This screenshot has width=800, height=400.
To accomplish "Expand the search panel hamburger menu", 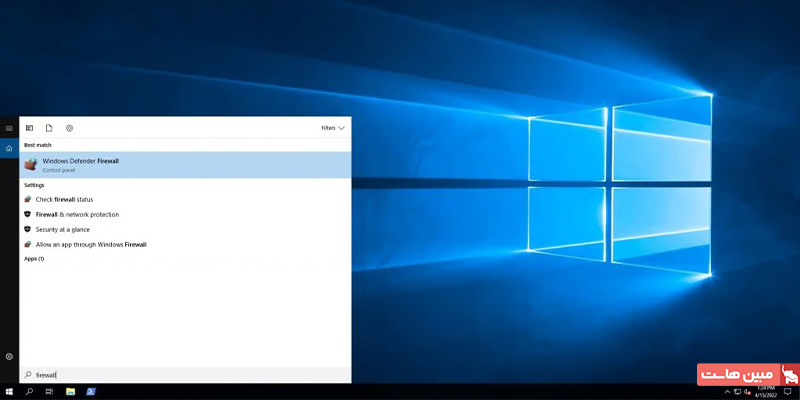I will [9, 128].
